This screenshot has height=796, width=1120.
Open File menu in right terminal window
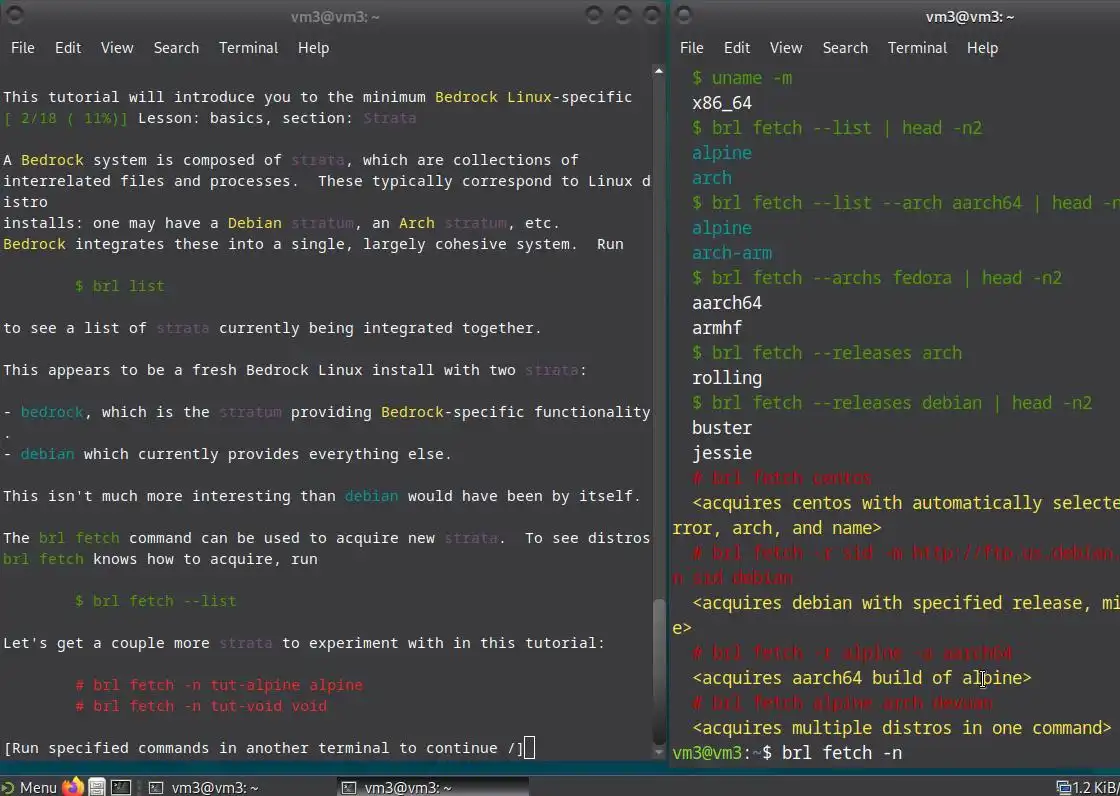[x=691, y=48]
